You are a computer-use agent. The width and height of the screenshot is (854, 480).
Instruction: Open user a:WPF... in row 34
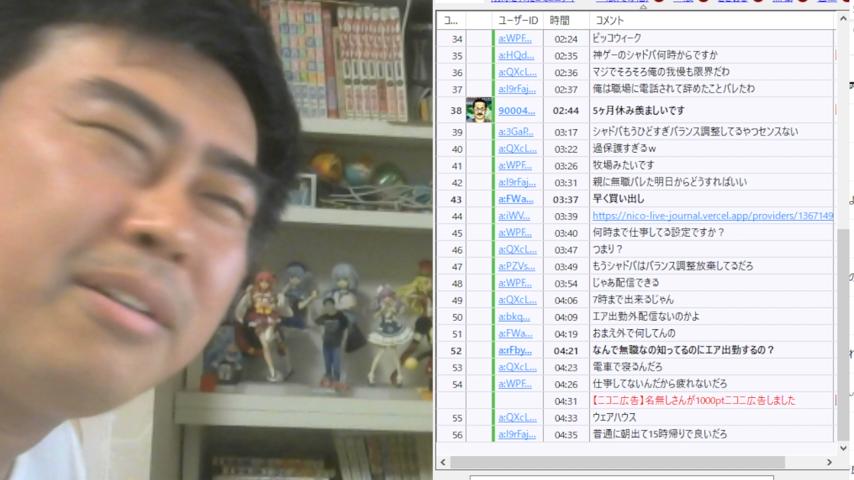[x=515, y=38]
